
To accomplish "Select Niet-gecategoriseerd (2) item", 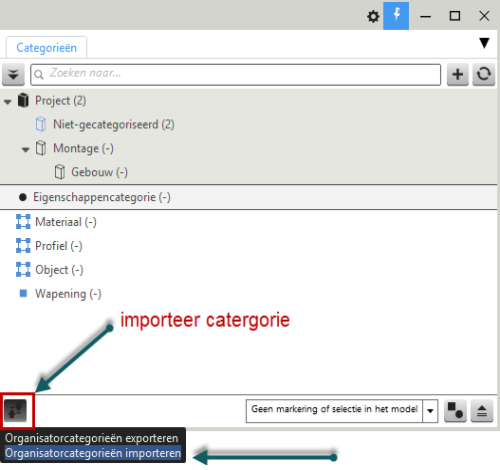I will (114, 124).
